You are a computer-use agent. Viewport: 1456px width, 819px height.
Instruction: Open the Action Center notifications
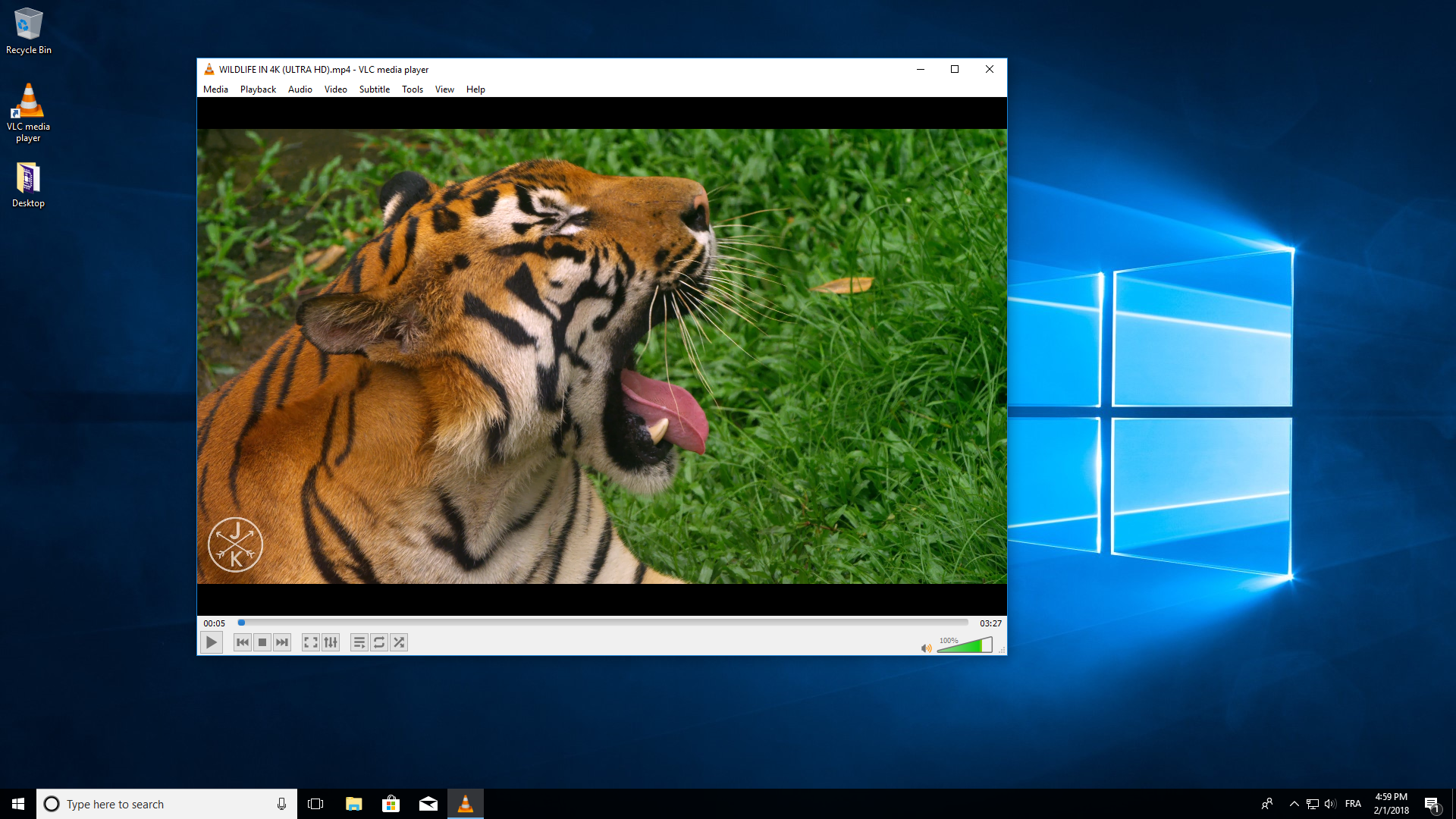point(1435,803)
